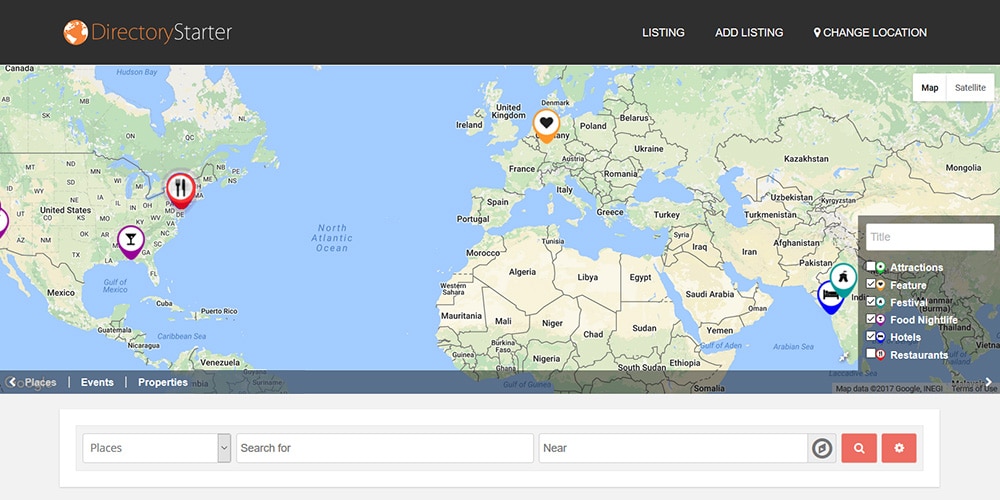Switch to the Events map tab
1000x500 pixels.
pos(97,382)
